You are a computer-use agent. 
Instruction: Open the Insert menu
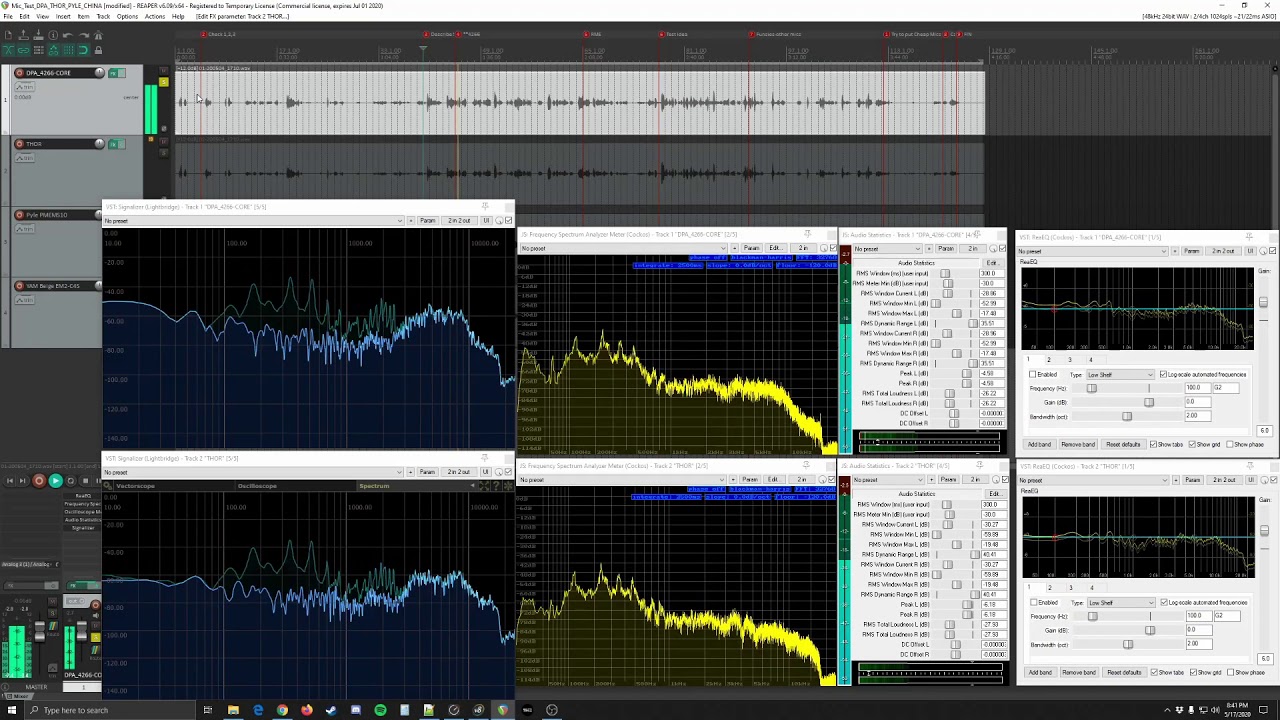pyautogui.click(x=63, y=17)
